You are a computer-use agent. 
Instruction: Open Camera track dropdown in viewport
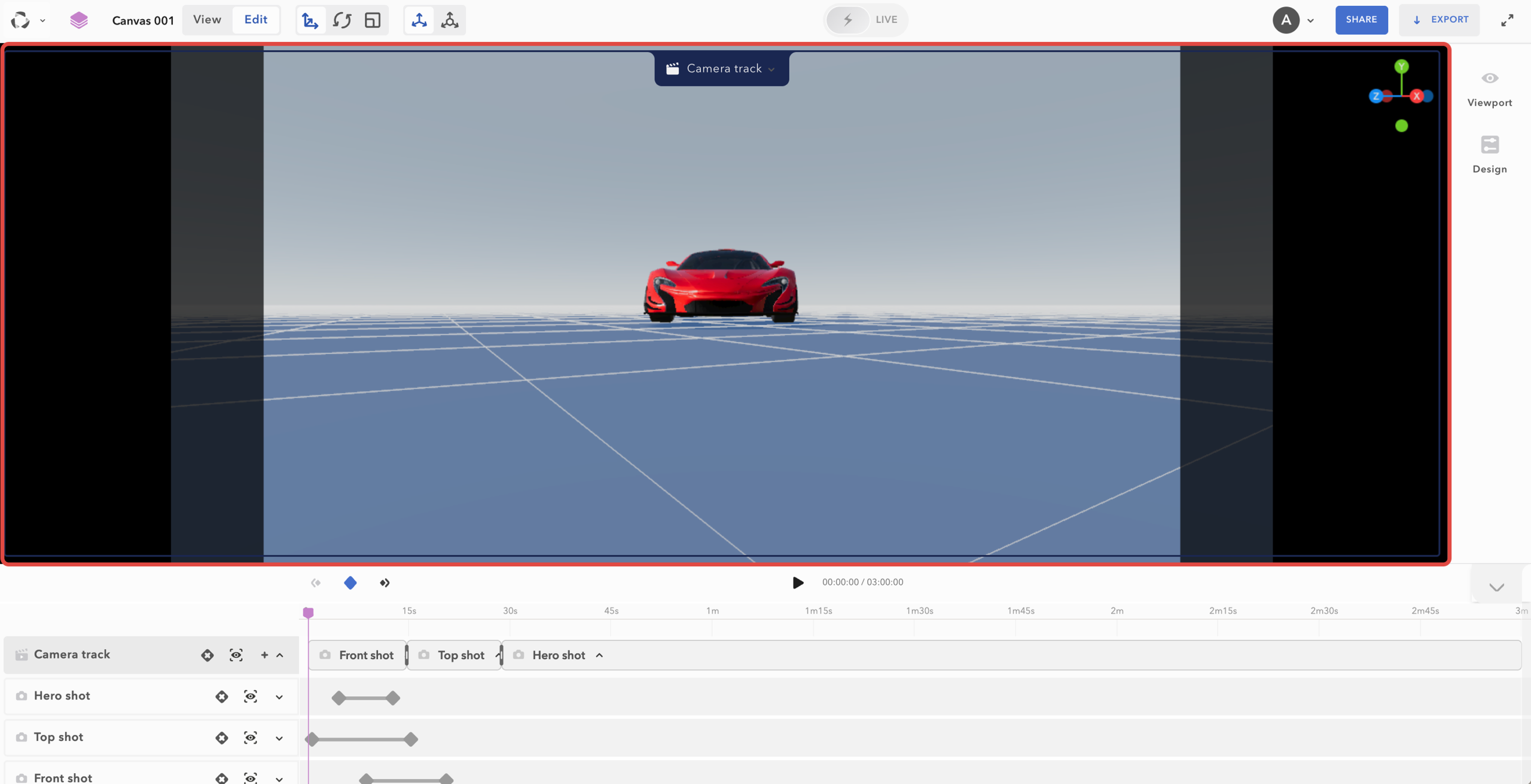coord(722,69)
